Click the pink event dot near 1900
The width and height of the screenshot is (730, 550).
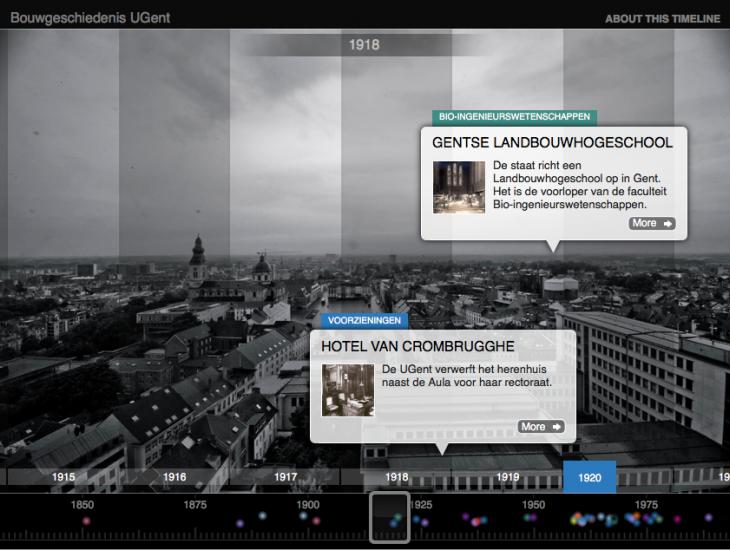(316, 521)
